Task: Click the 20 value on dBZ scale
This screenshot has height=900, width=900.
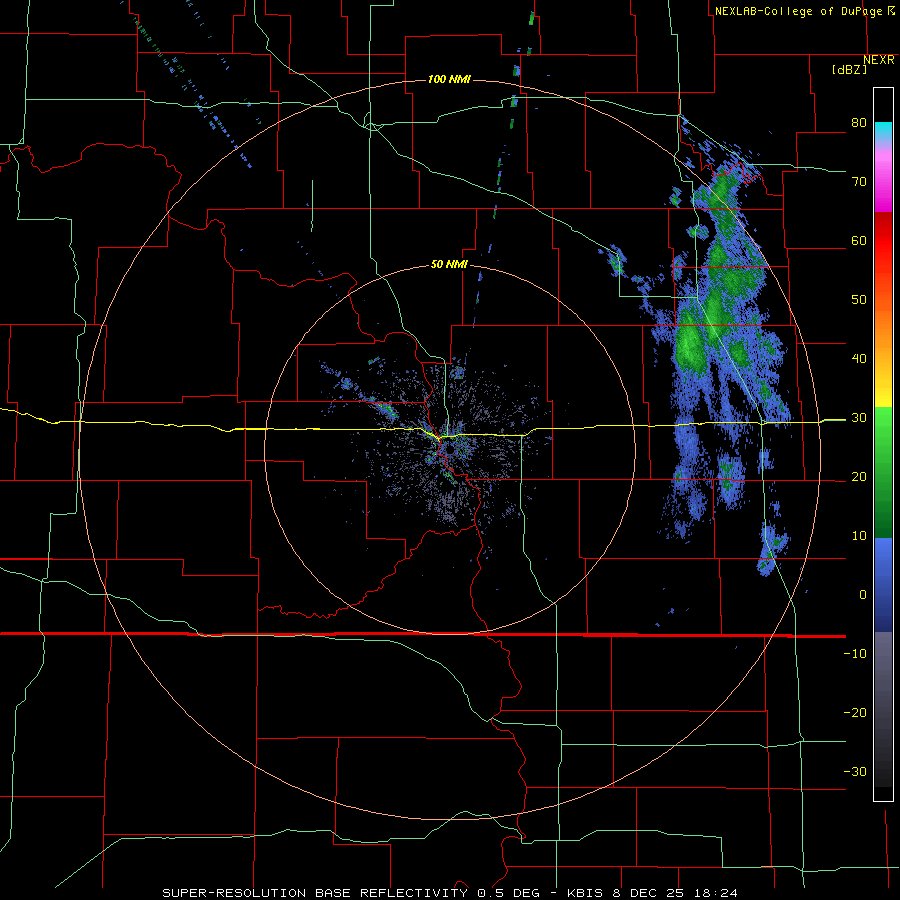Action: [859, 477]
